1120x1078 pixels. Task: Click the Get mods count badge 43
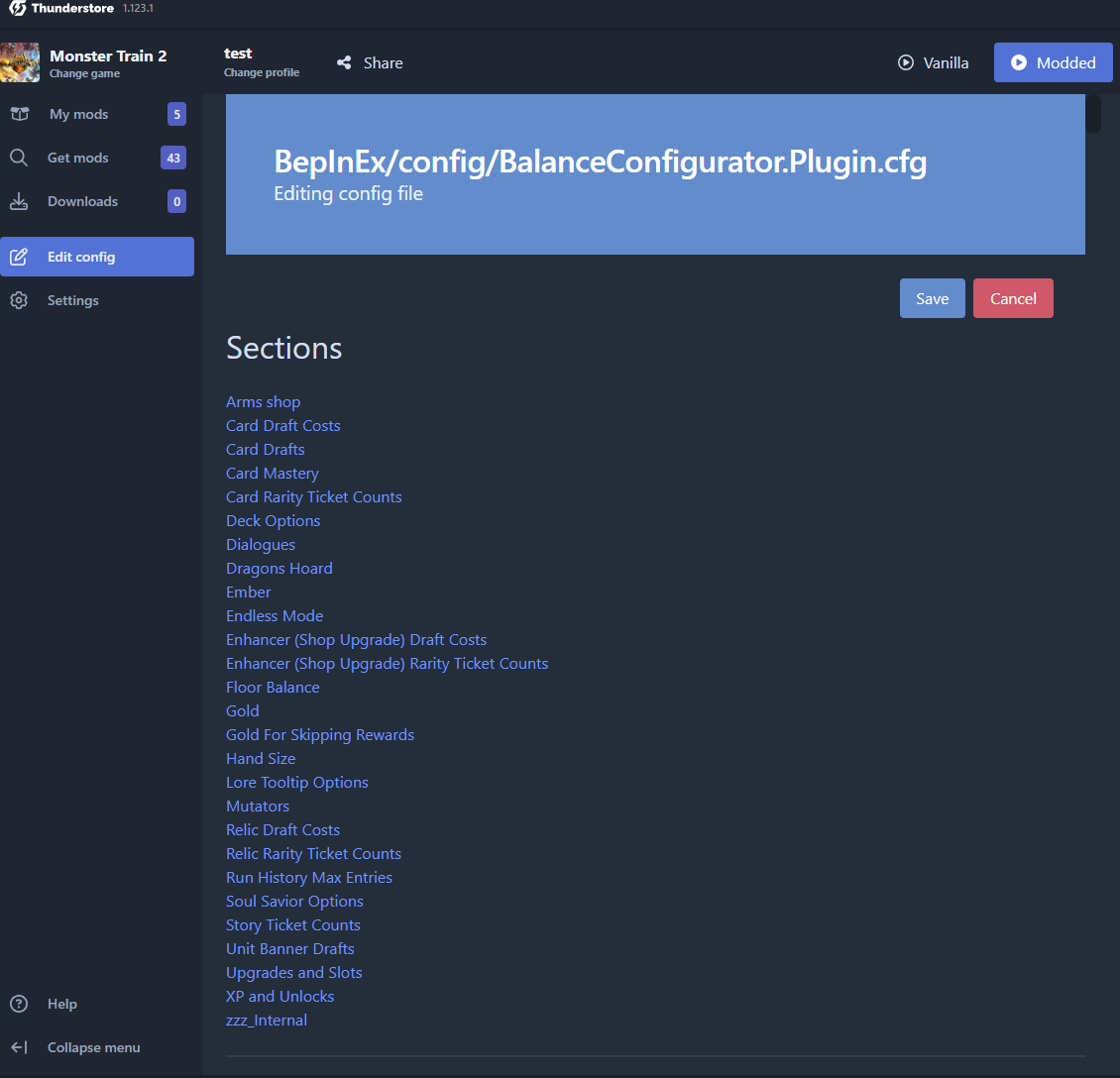(x=173, y=158)
